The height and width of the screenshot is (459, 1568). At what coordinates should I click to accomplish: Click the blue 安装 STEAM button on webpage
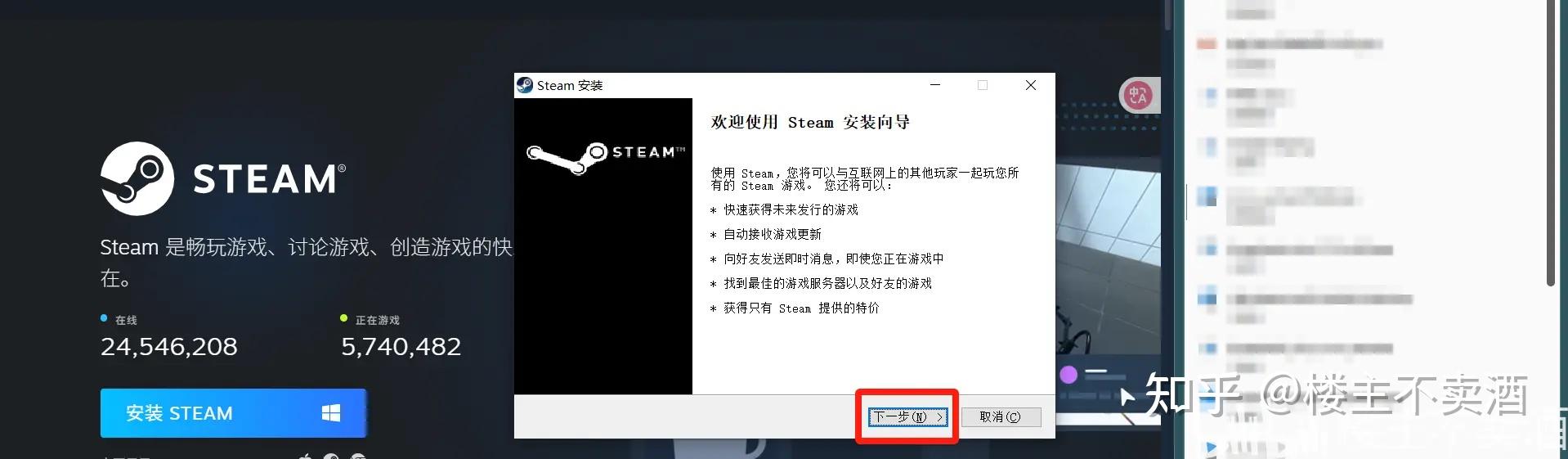click(233, 413)
